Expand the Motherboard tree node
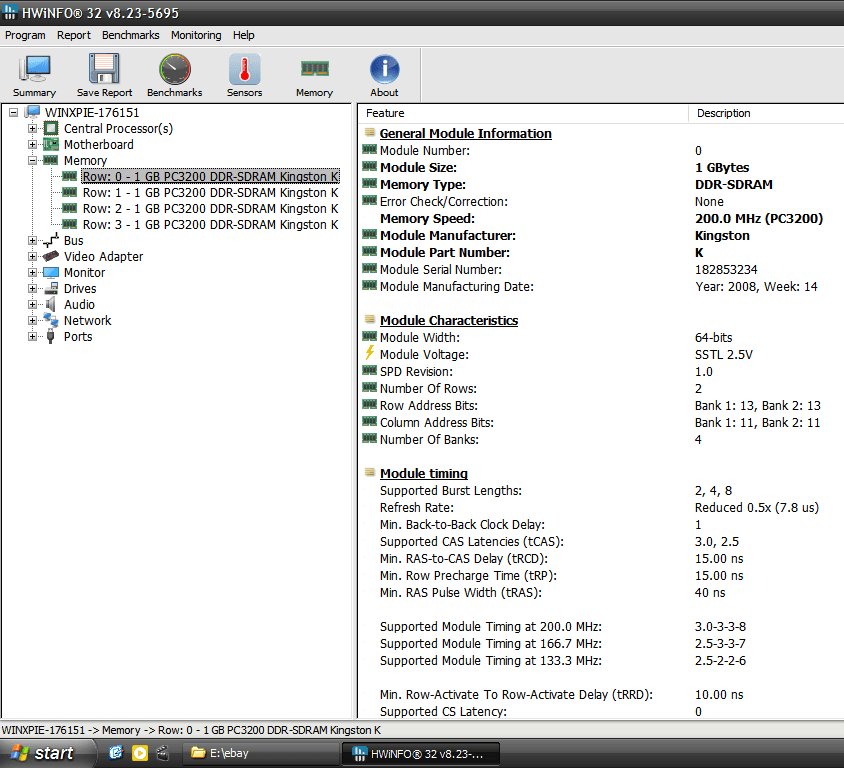The width and height of the screenshot is (844, 768). [33, 145]
